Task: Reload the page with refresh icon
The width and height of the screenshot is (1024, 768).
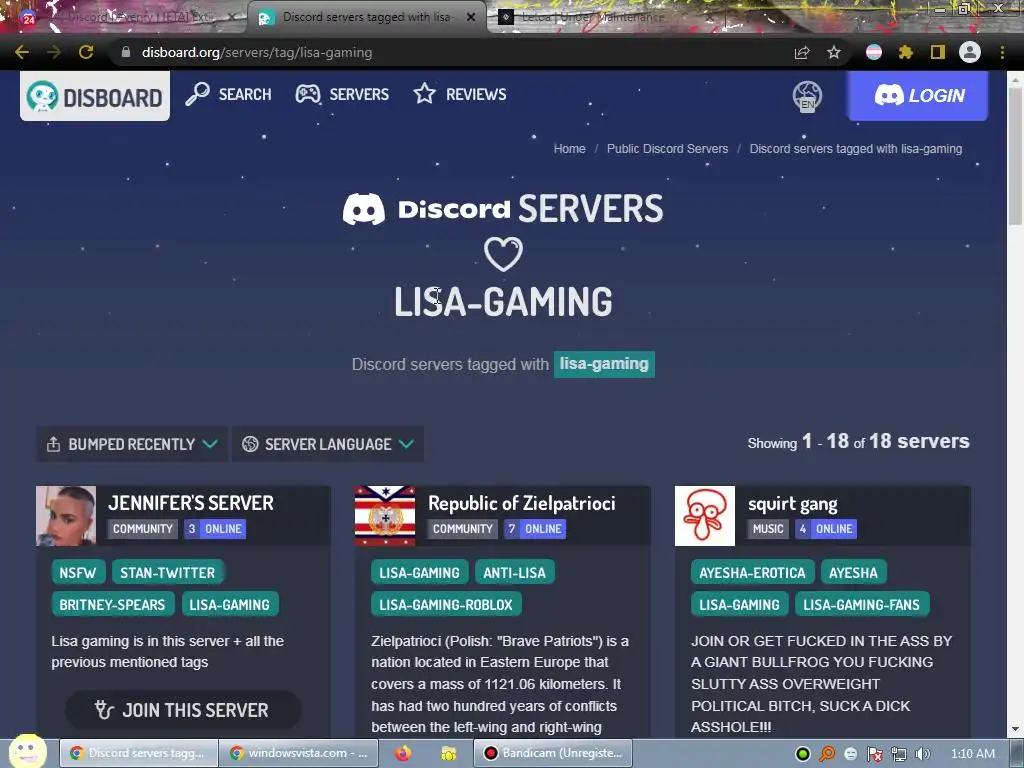Action: (x=86, y=52)
